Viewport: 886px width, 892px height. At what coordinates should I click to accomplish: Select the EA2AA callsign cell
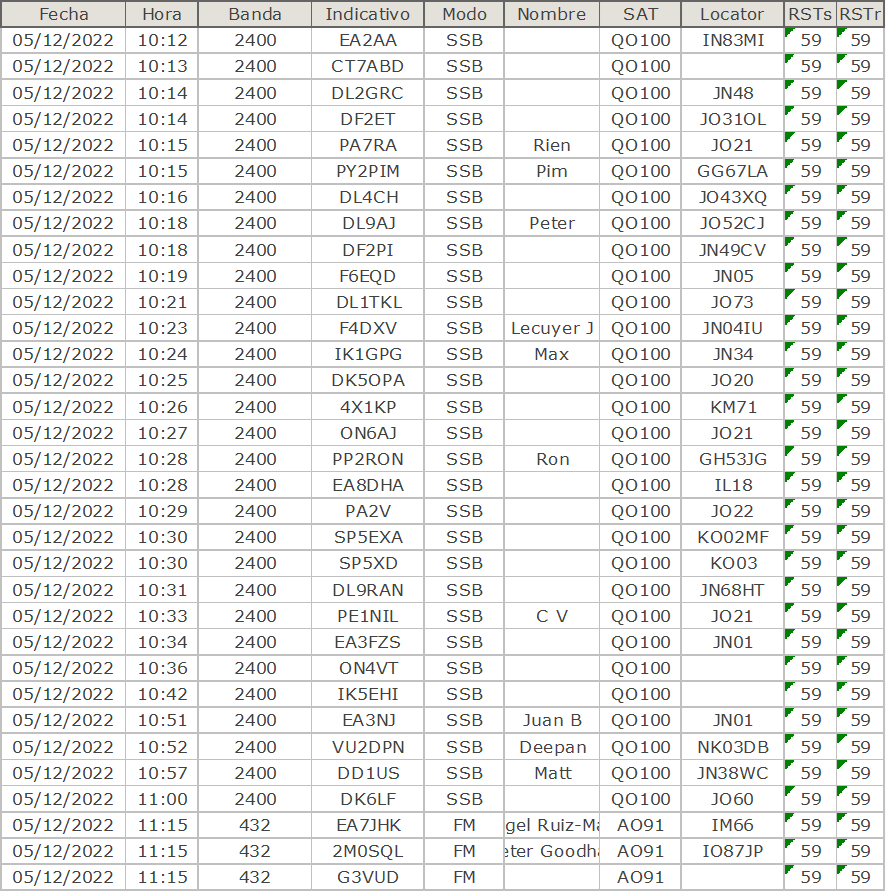pyautogui.click(x=367, y=40)
